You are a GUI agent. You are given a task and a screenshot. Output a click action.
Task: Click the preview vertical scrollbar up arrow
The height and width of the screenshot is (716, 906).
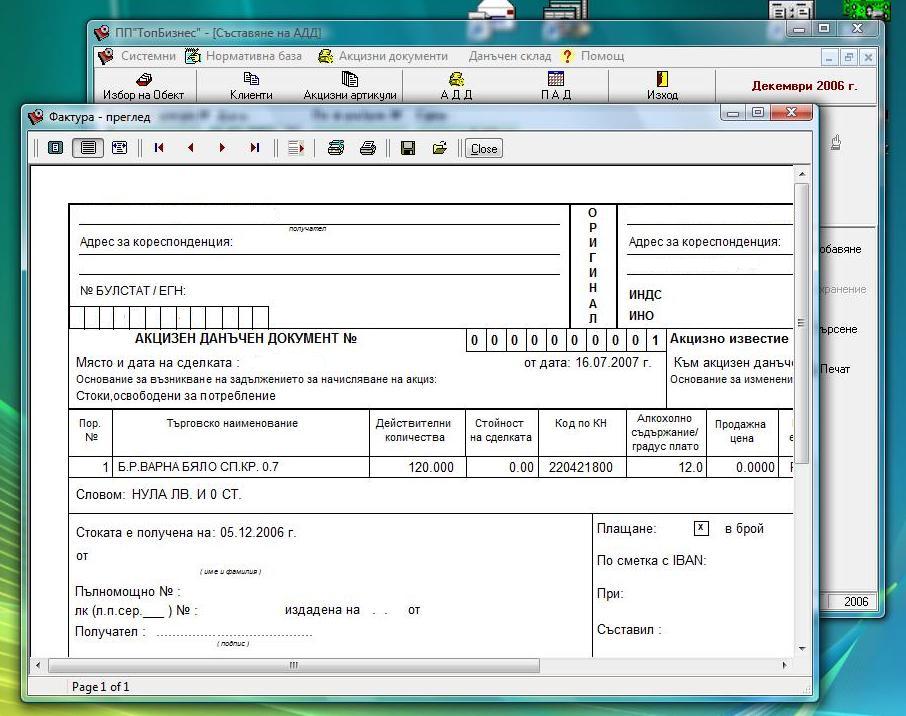pos(802,174)
